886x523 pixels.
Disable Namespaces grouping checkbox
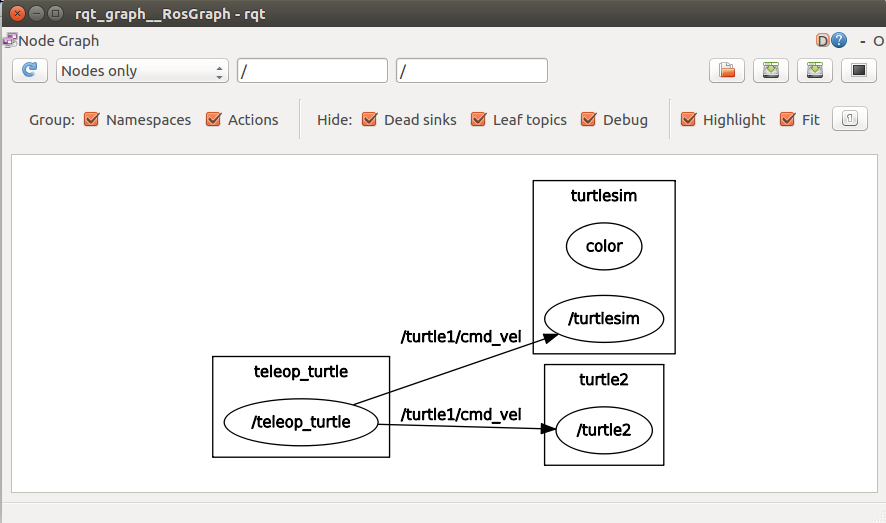[92, 120]
